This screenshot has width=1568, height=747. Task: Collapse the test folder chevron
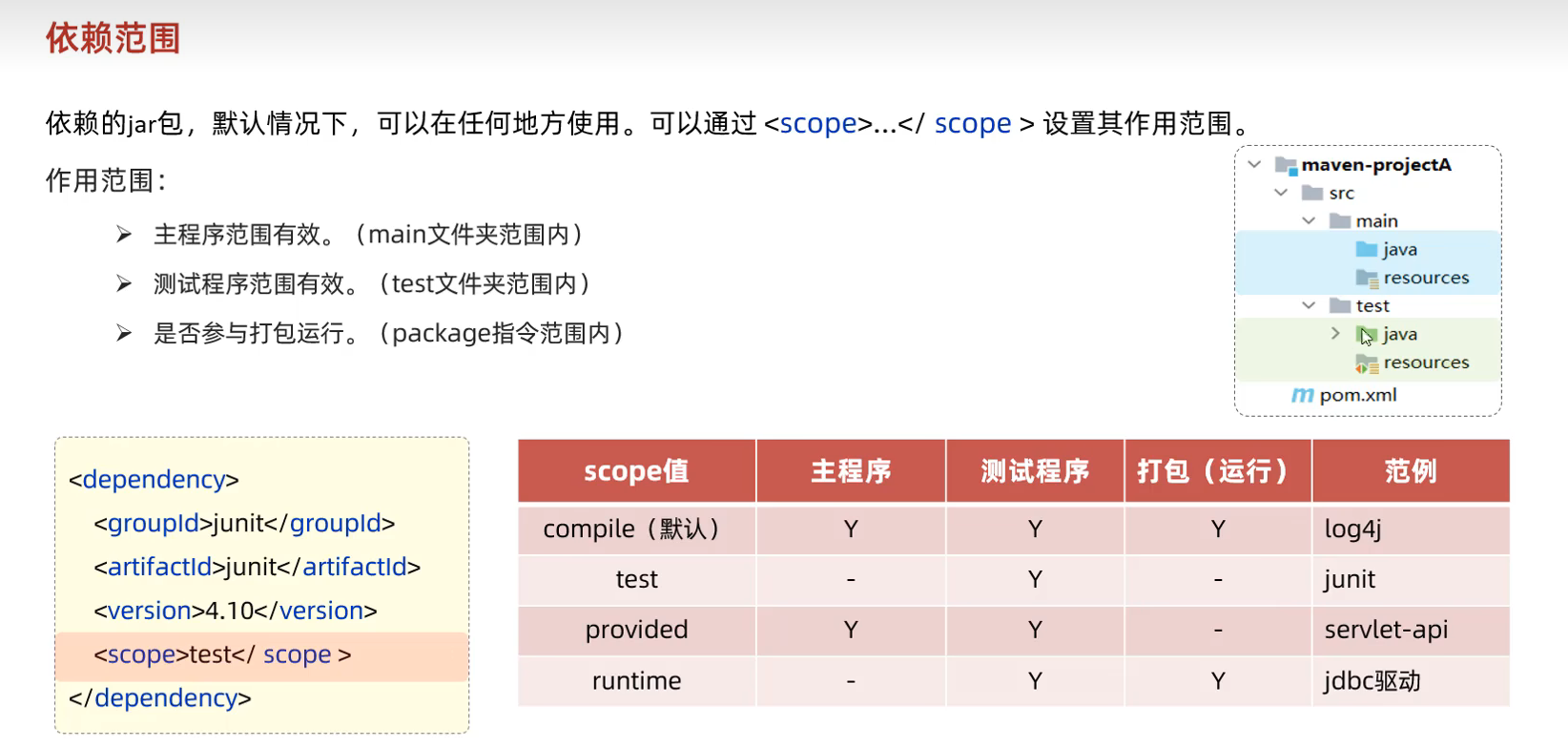coord(1309,306)
